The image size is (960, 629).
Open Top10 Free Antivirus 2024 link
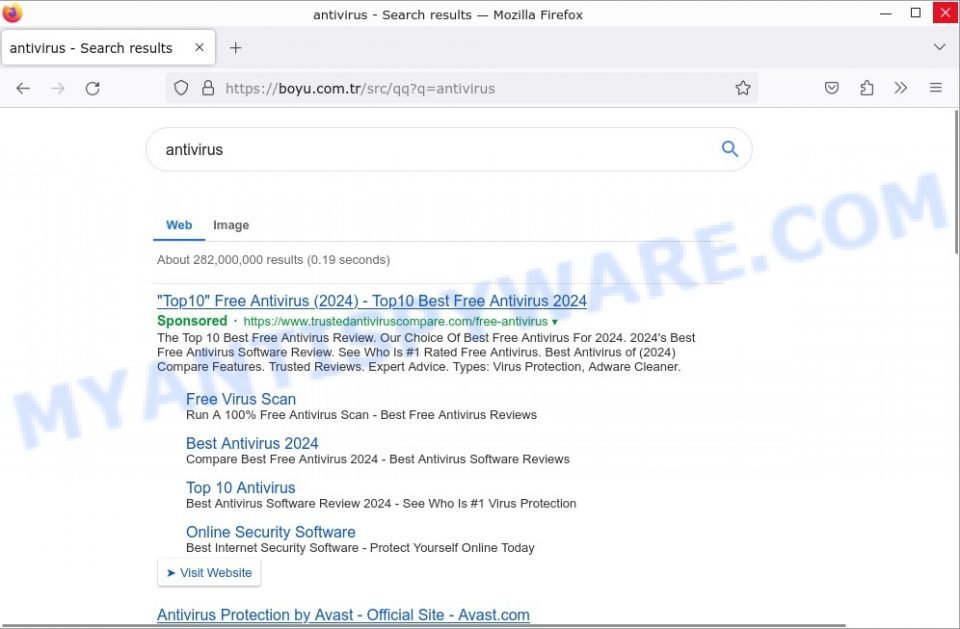click(372, 301)
